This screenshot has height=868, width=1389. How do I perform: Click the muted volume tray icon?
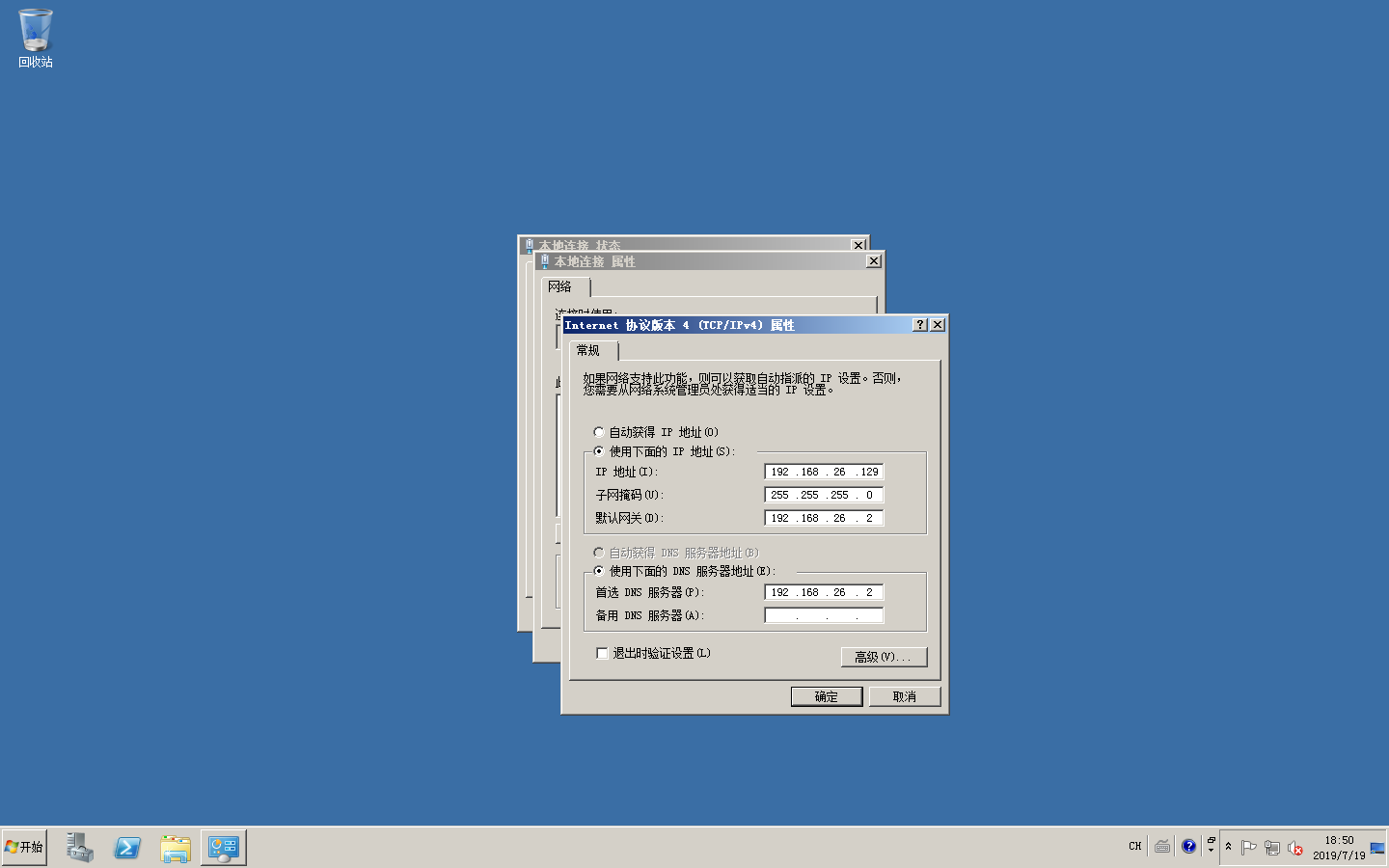(x=1295, y=848)
